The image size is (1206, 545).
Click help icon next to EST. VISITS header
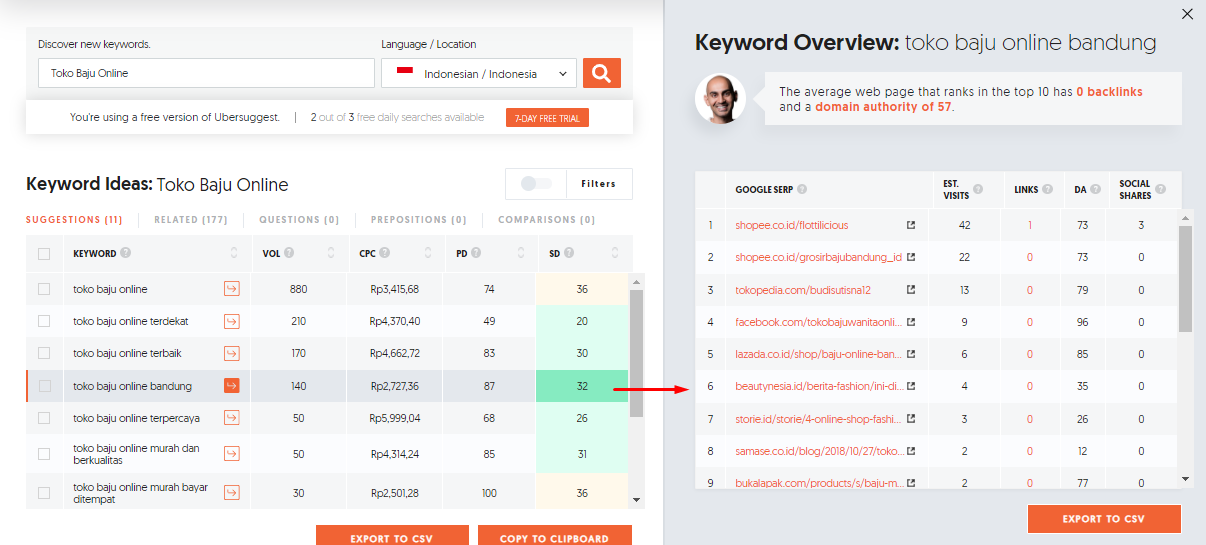[x=978, y=189]
